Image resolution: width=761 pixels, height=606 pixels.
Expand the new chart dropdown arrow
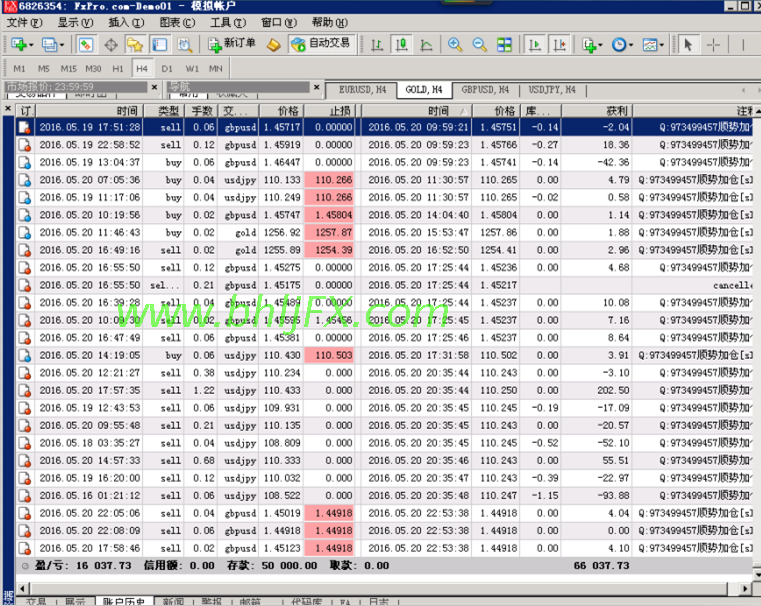(31, 45)
